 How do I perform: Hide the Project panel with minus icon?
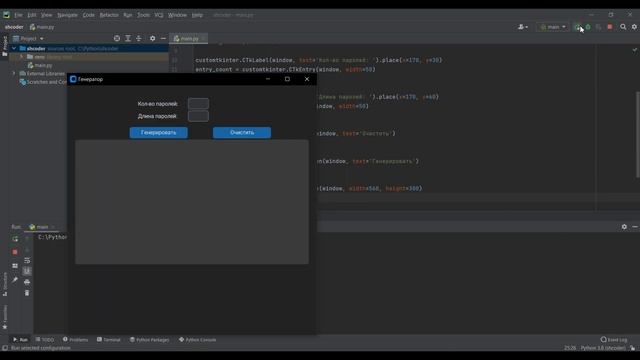163,38
